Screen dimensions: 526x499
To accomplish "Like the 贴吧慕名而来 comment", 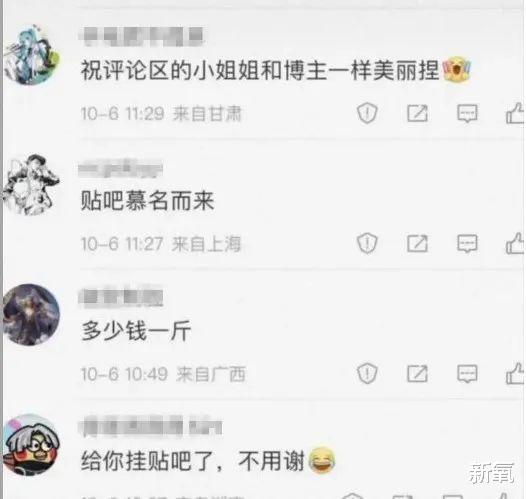I will click(515, 243).
